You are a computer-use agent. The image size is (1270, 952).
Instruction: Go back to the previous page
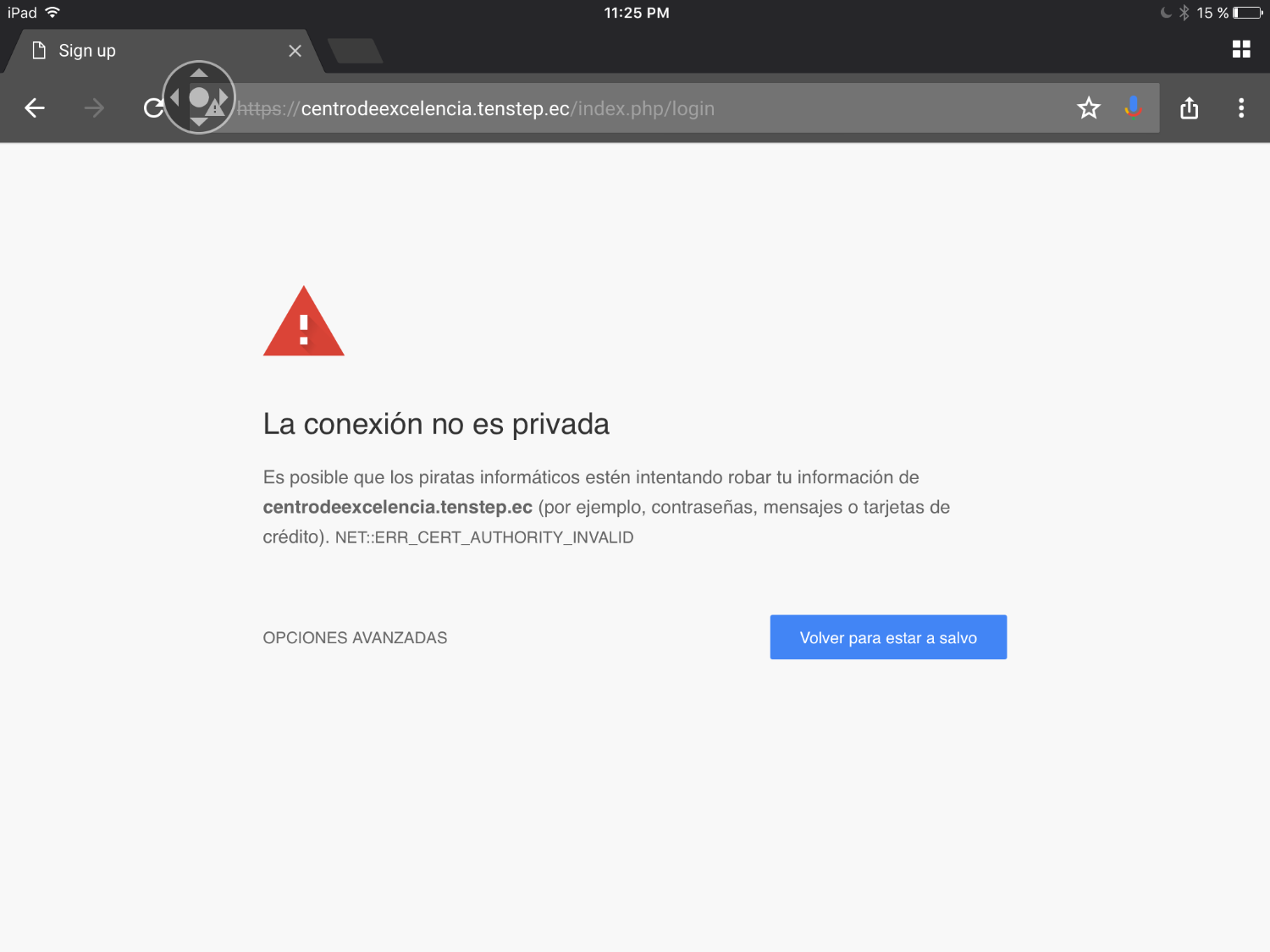click(x=35, y=108)
